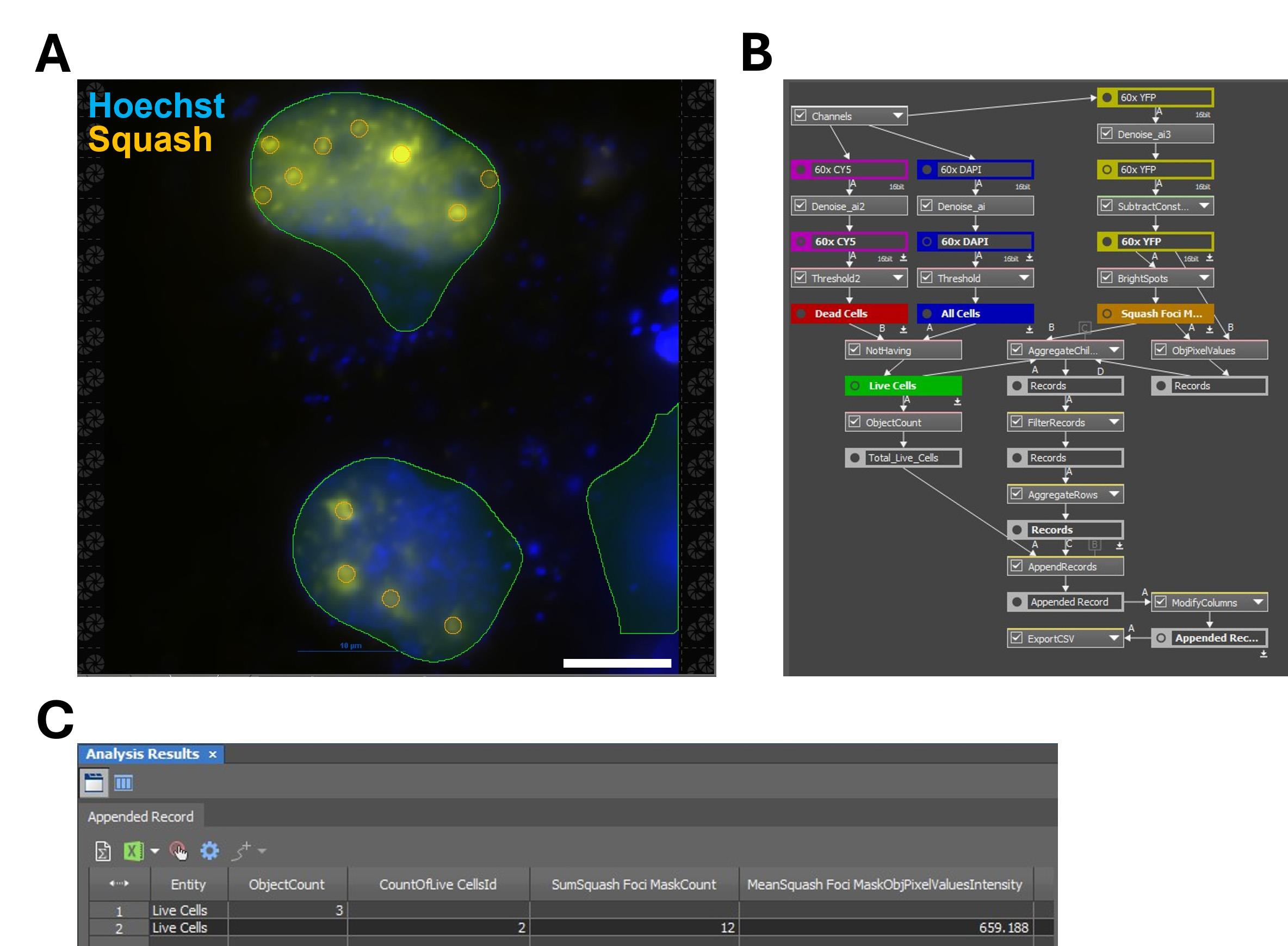Viewport: 1288px width, 946px height.
Task: Switch to the column layout view icon
Action: coord(123,783)
